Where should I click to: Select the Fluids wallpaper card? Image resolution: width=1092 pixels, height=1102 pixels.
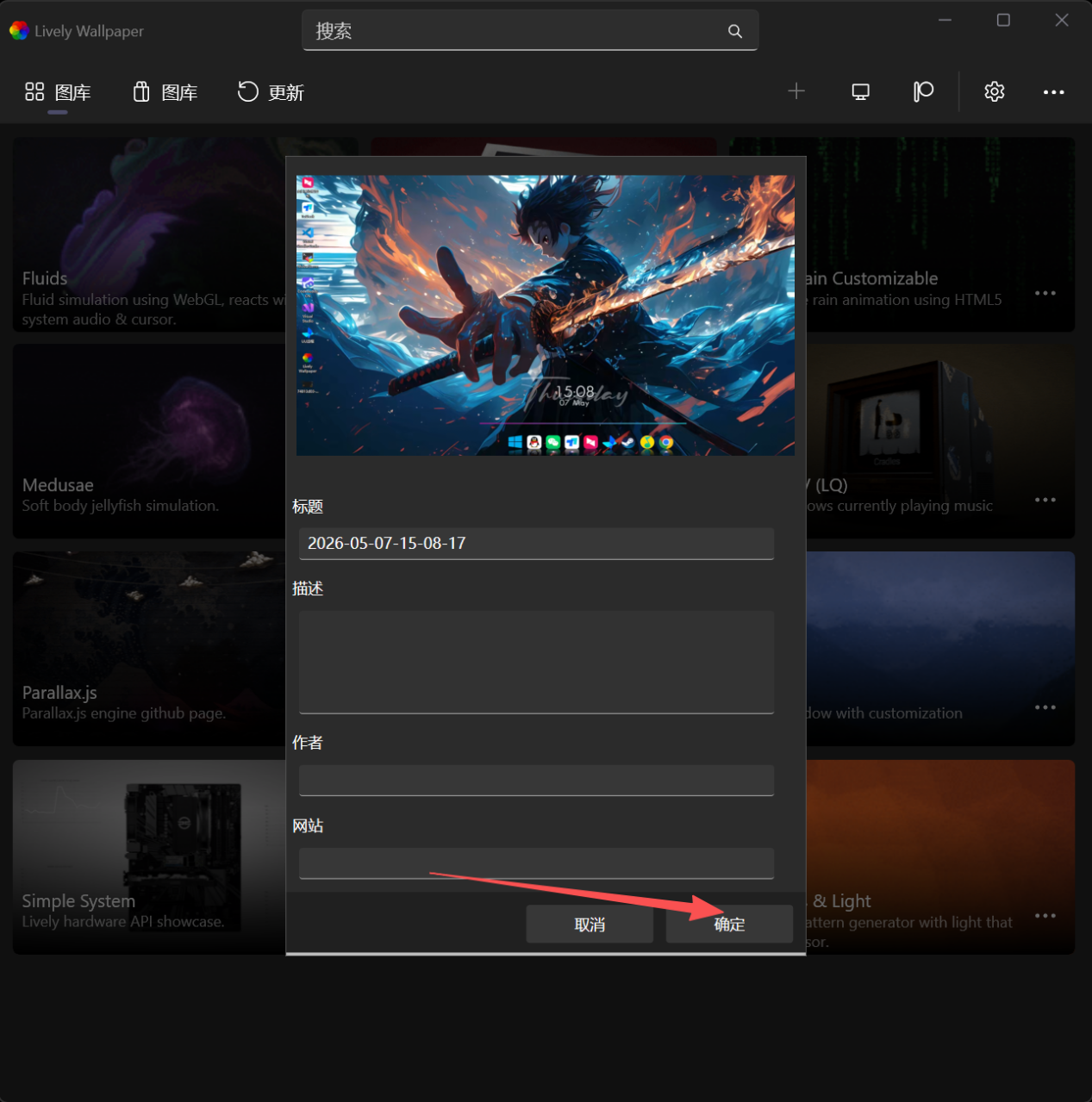pyautogui.click(x=149, y=234)
